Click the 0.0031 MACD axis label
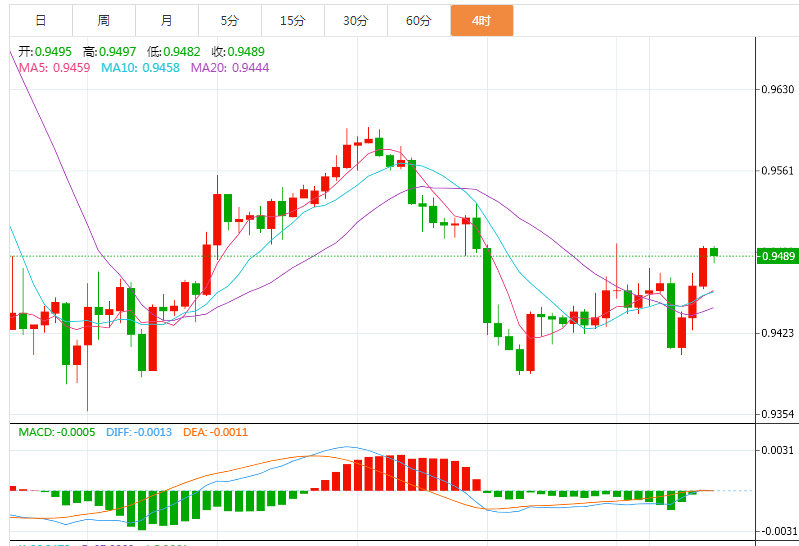This screenshot has height=546, width=799. 778,450
